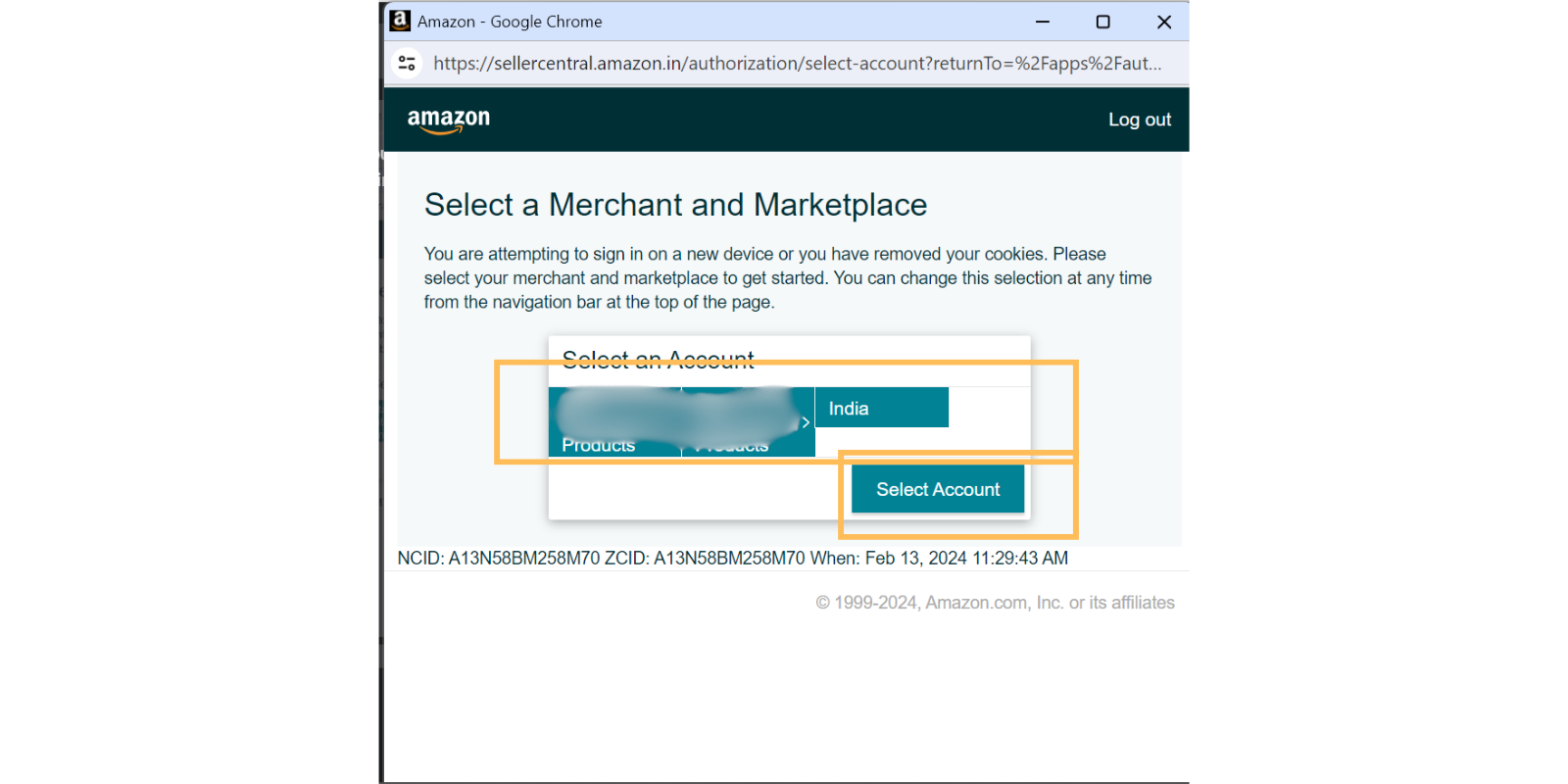The width and height of the screenshot is (1568, 784).
Task: Expand the merchant account chevron arrow
Action: [x=806, y=422]
